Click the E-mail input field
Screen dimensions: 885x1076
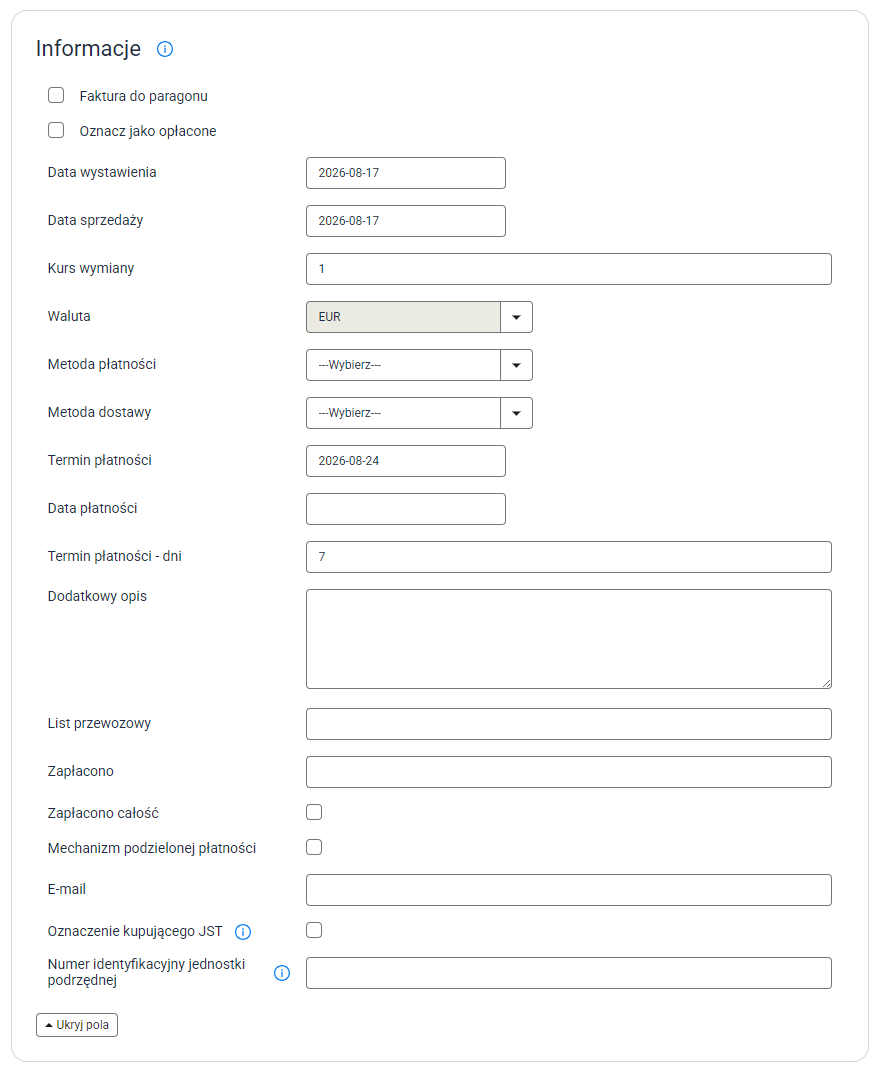click(x=569, y=890)
